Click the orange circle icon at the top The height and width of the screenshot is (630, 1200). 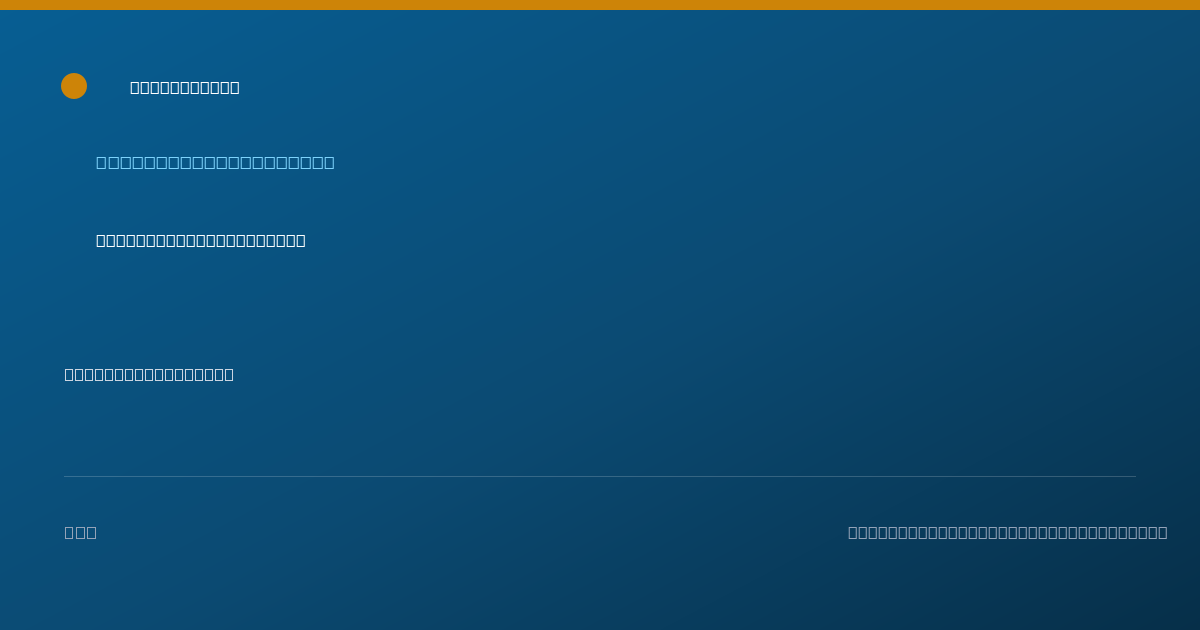click(x=74, y=86)
